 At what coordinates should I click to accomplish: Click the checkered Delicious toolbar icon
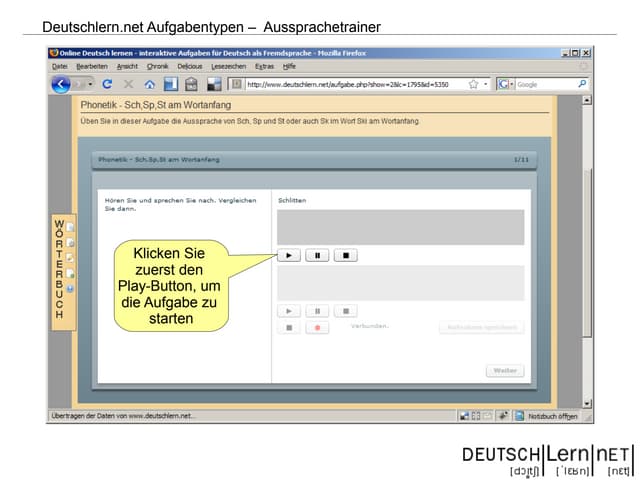click(214, 84)
